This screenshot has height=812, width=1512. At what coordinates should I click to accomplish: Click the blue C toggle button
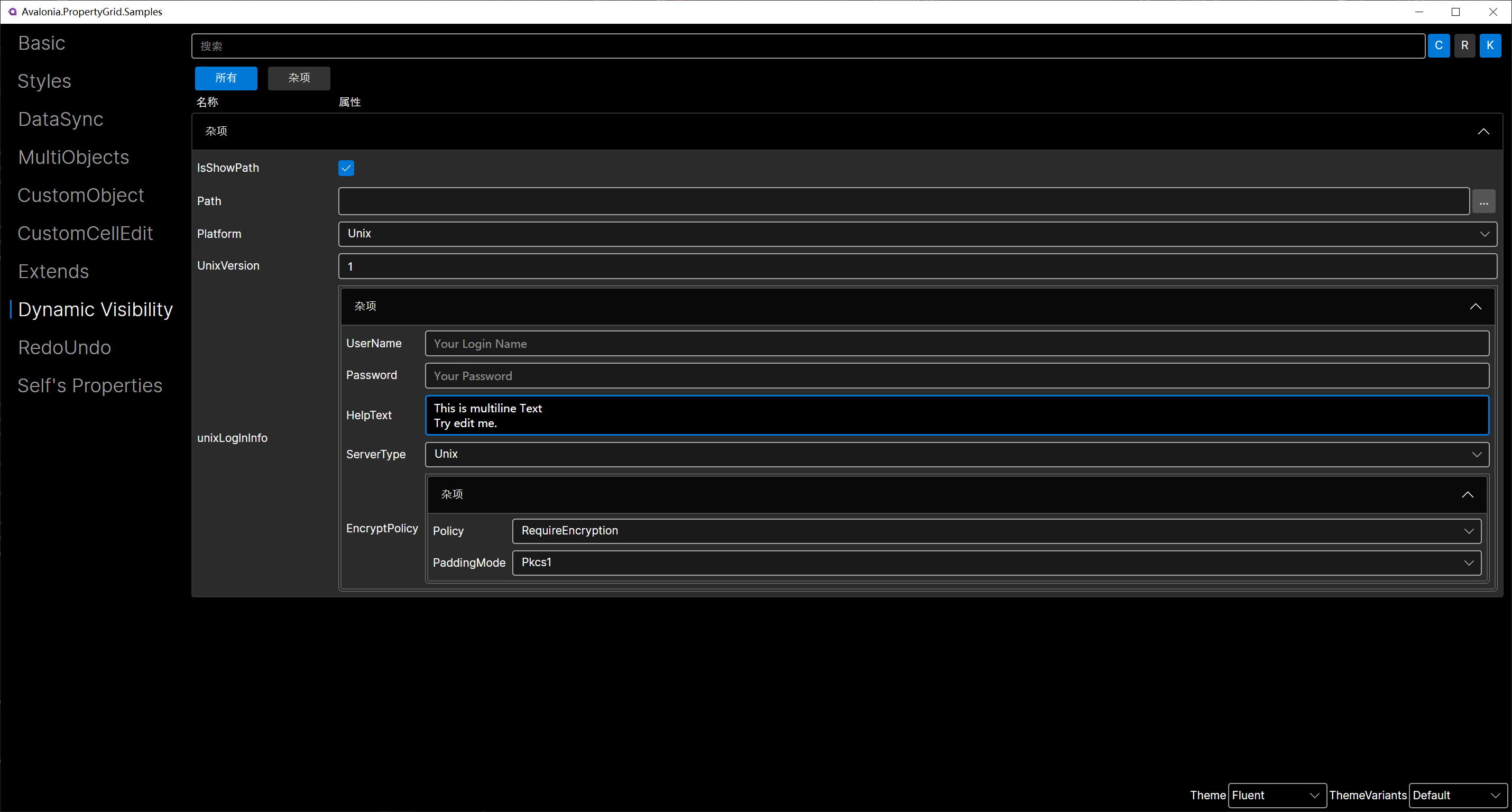click(1438, 46)
